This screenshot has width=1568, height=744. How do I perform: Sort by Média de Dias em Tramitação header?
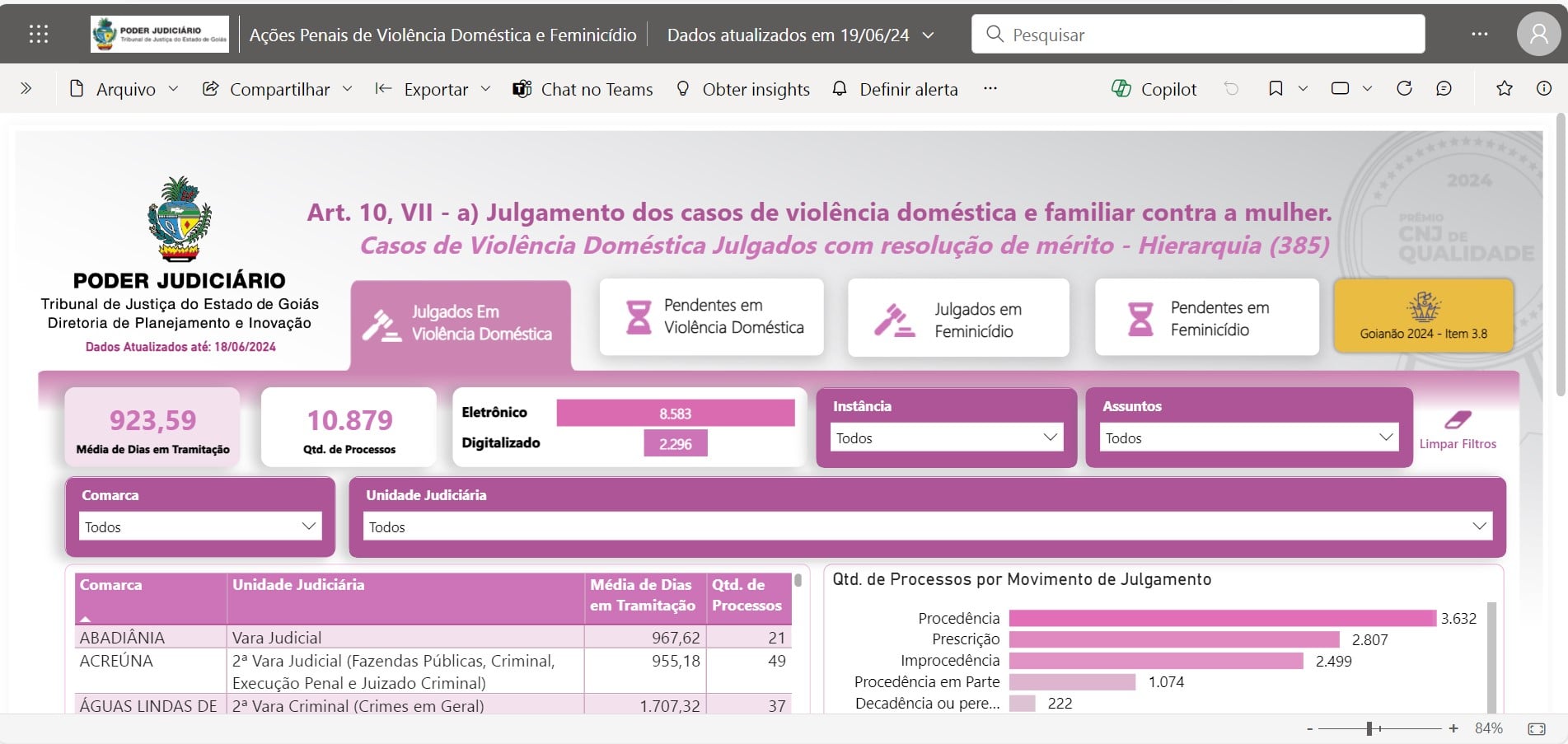pos(645,598)
